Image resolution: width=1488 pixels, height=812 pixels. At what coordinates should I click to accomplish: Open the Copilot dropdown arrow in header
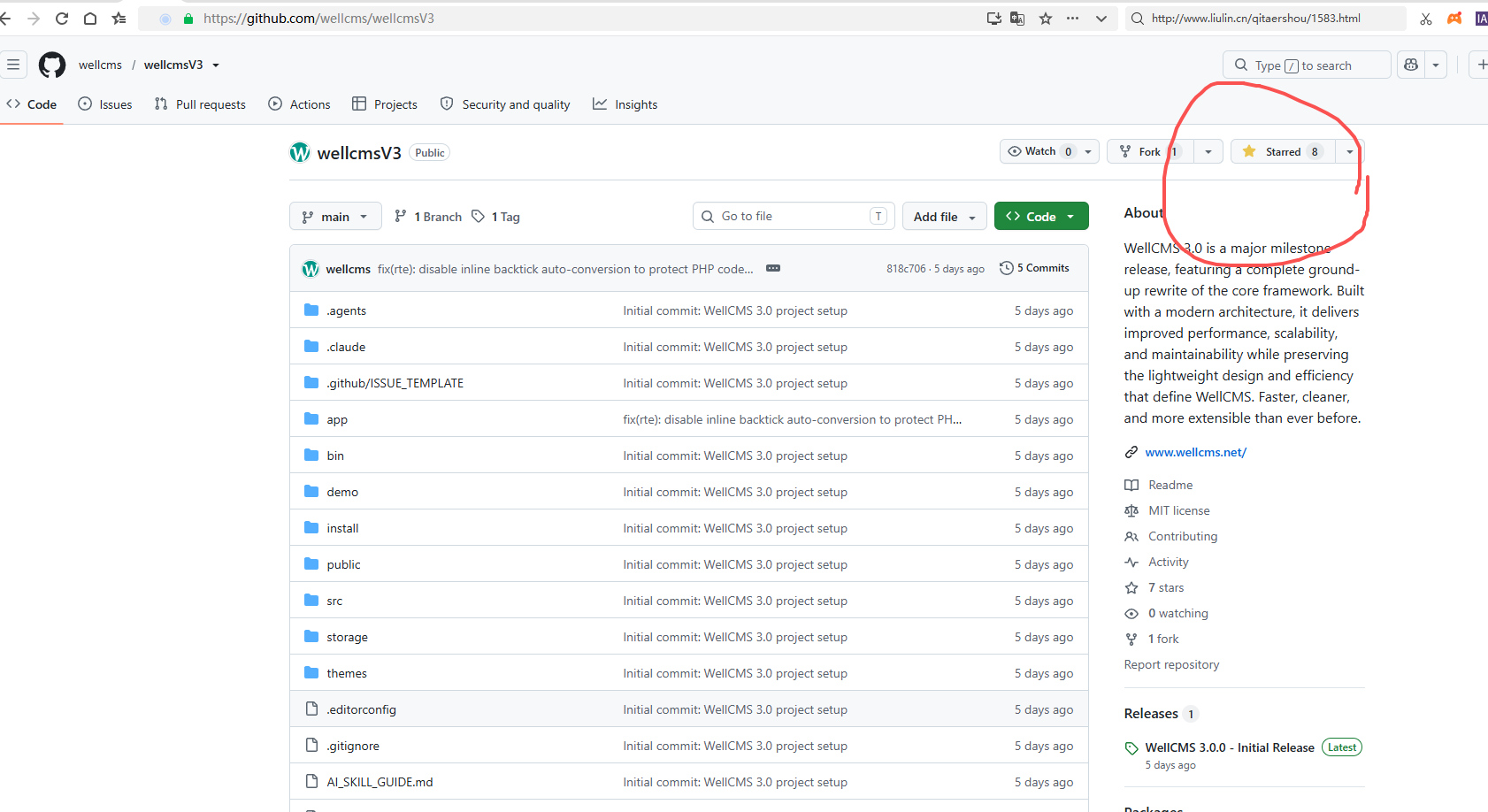point(1436,65)
